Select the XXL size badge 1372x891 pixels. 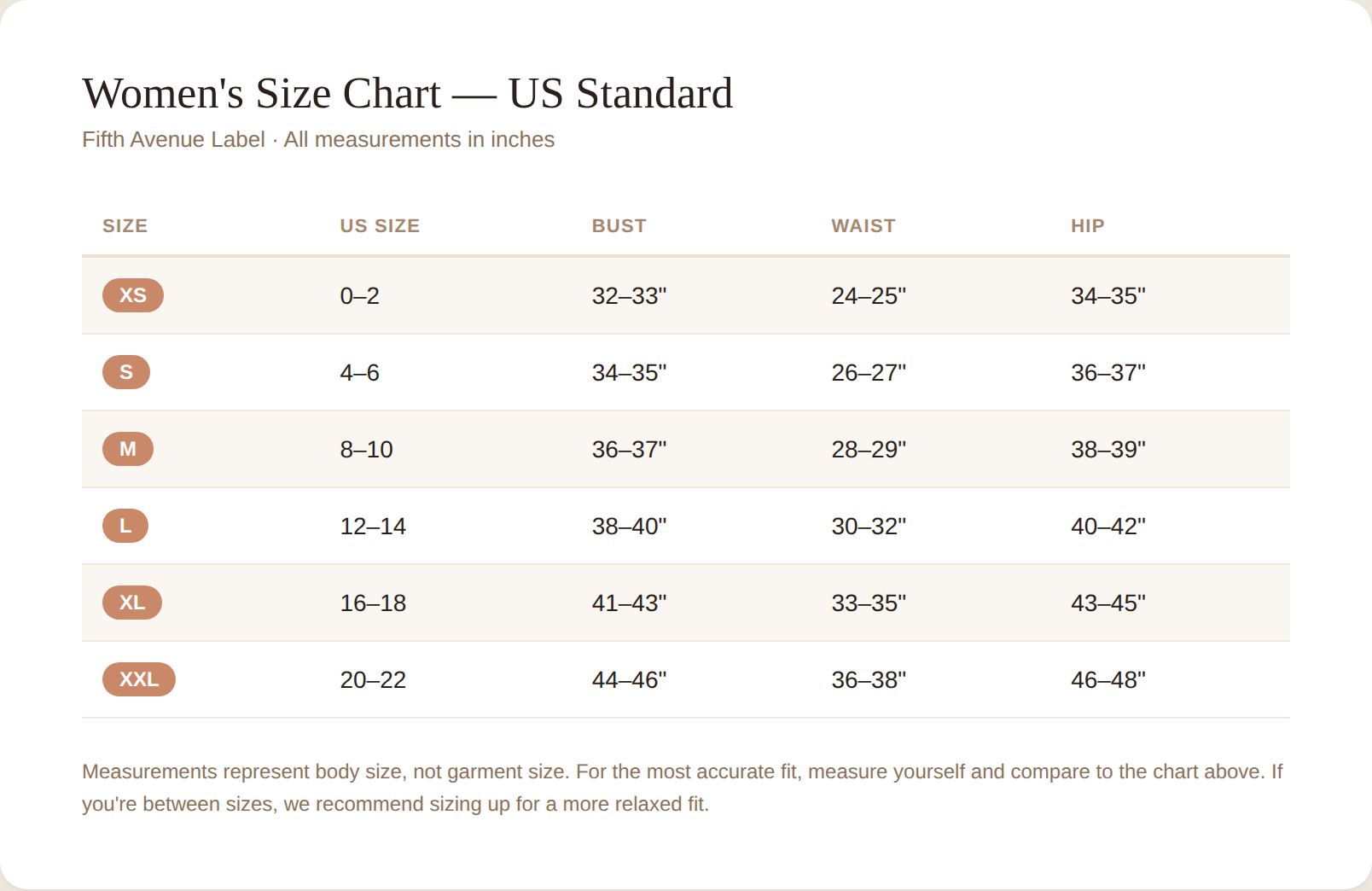(139, 679)
